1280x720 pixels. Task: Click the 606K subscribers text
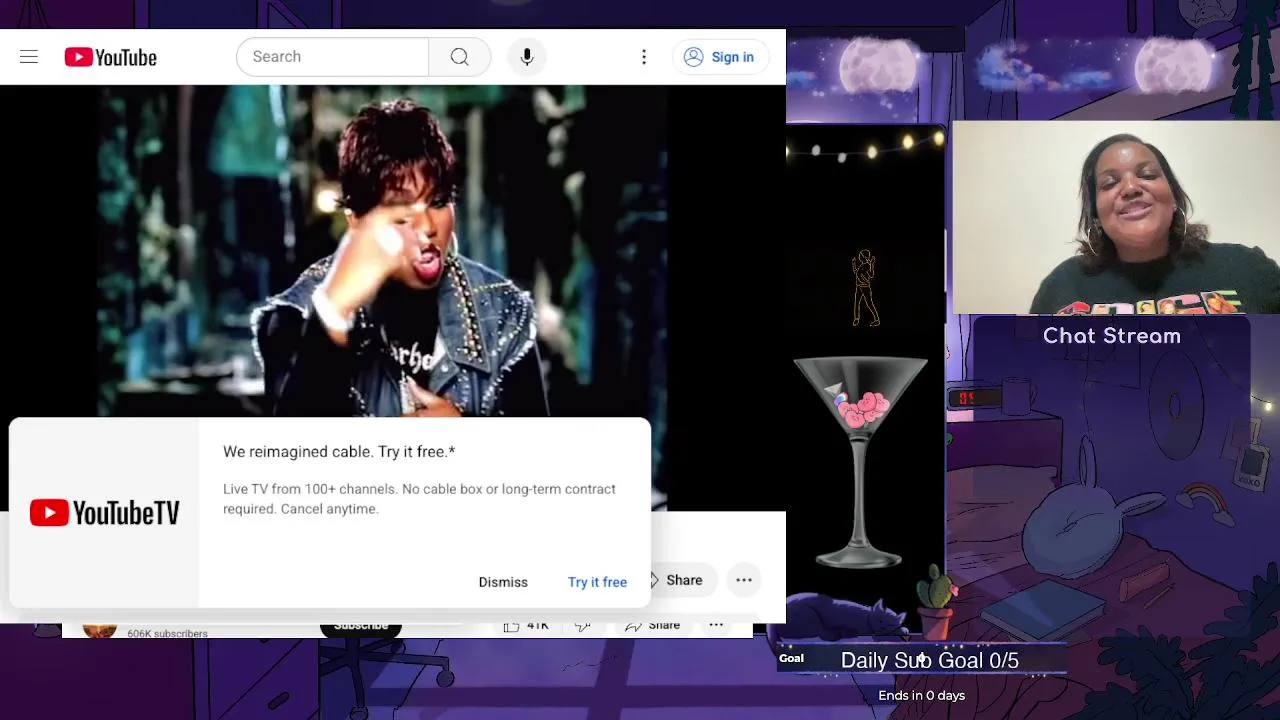point(167,632)
